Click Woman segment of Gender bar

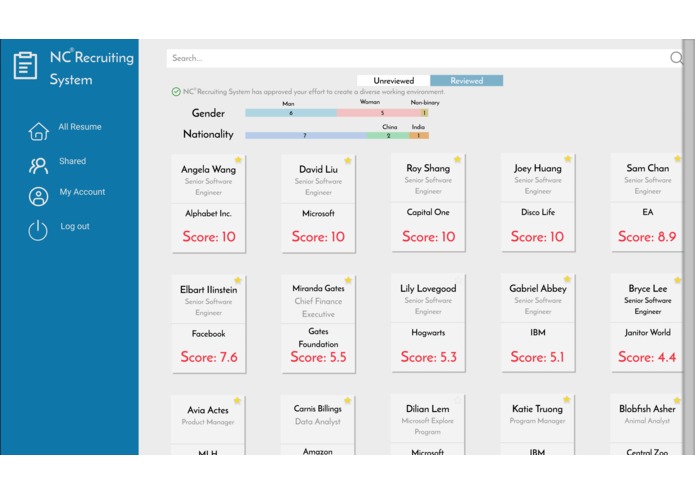point(379,113)
